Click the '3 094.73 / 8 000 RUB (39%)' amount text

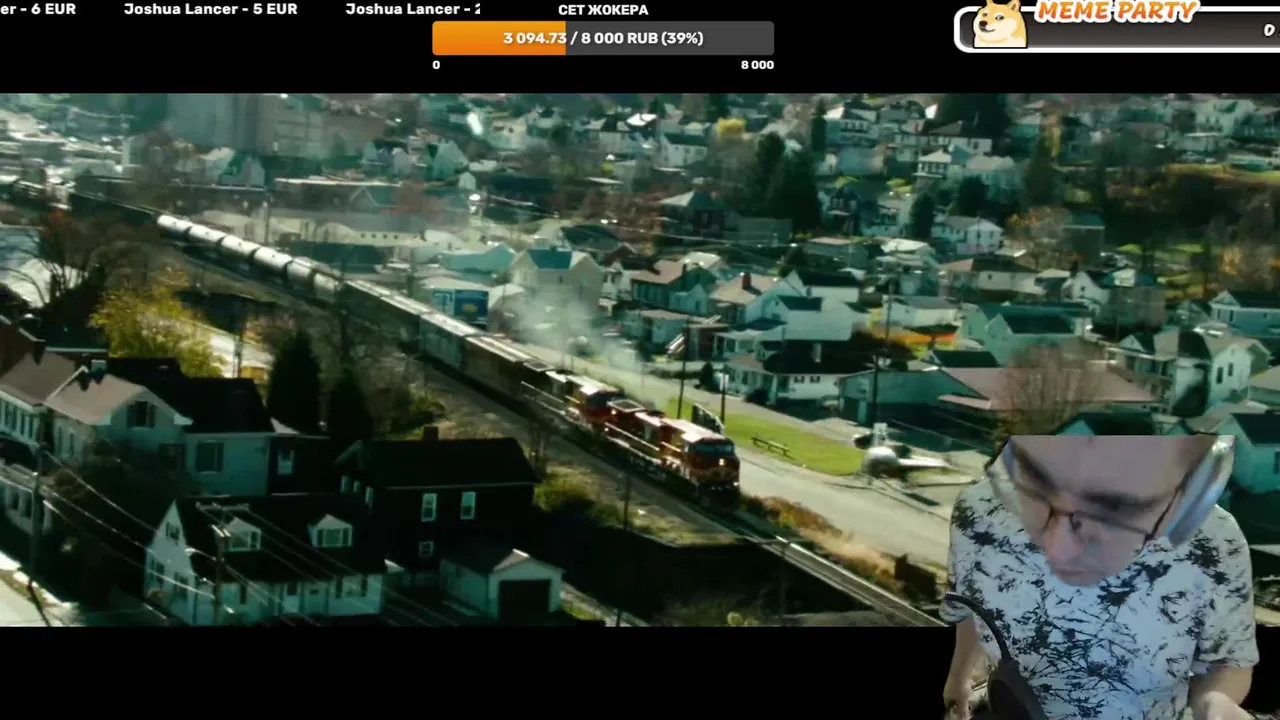coord(603,38)
